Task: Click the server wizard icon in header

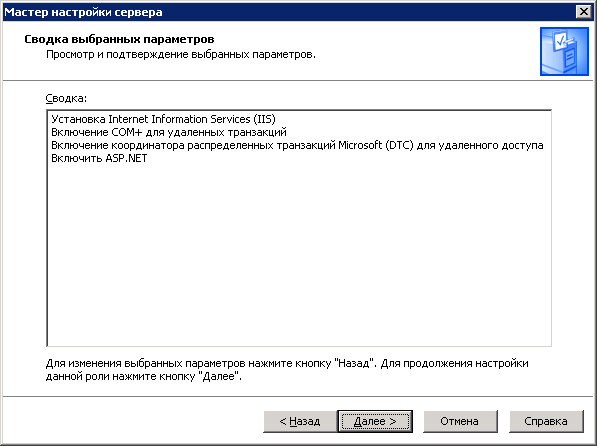Action: pos(564,51)
